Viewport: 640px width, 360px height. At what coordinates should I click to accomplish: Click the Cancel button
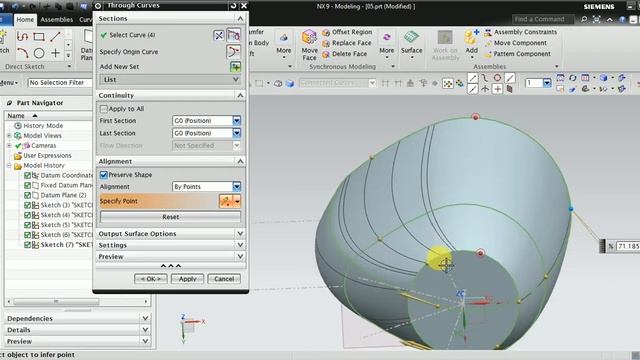point(224,279)
